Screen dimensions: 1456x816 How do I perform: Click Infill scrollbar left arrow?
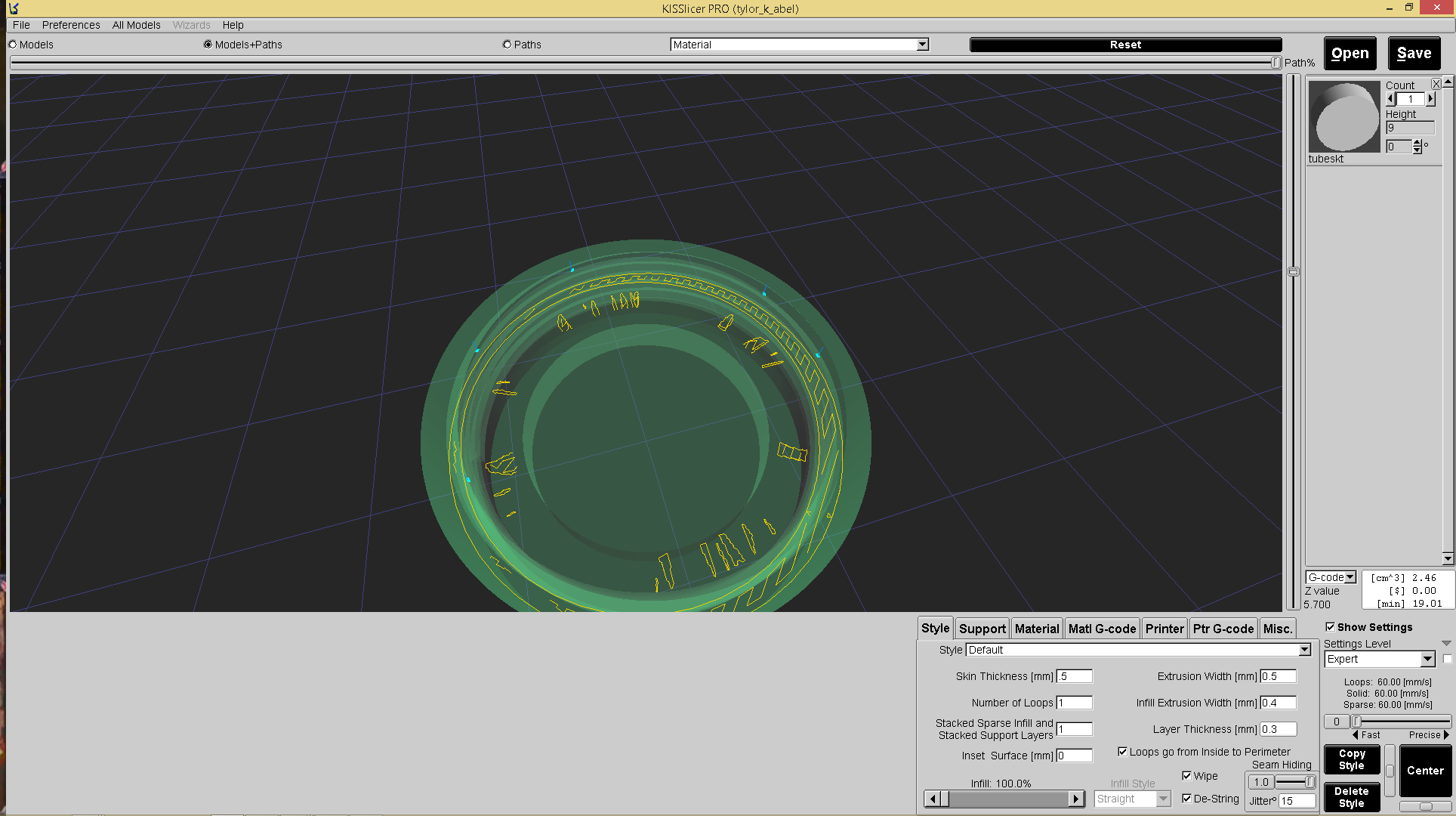coord(933,799)
